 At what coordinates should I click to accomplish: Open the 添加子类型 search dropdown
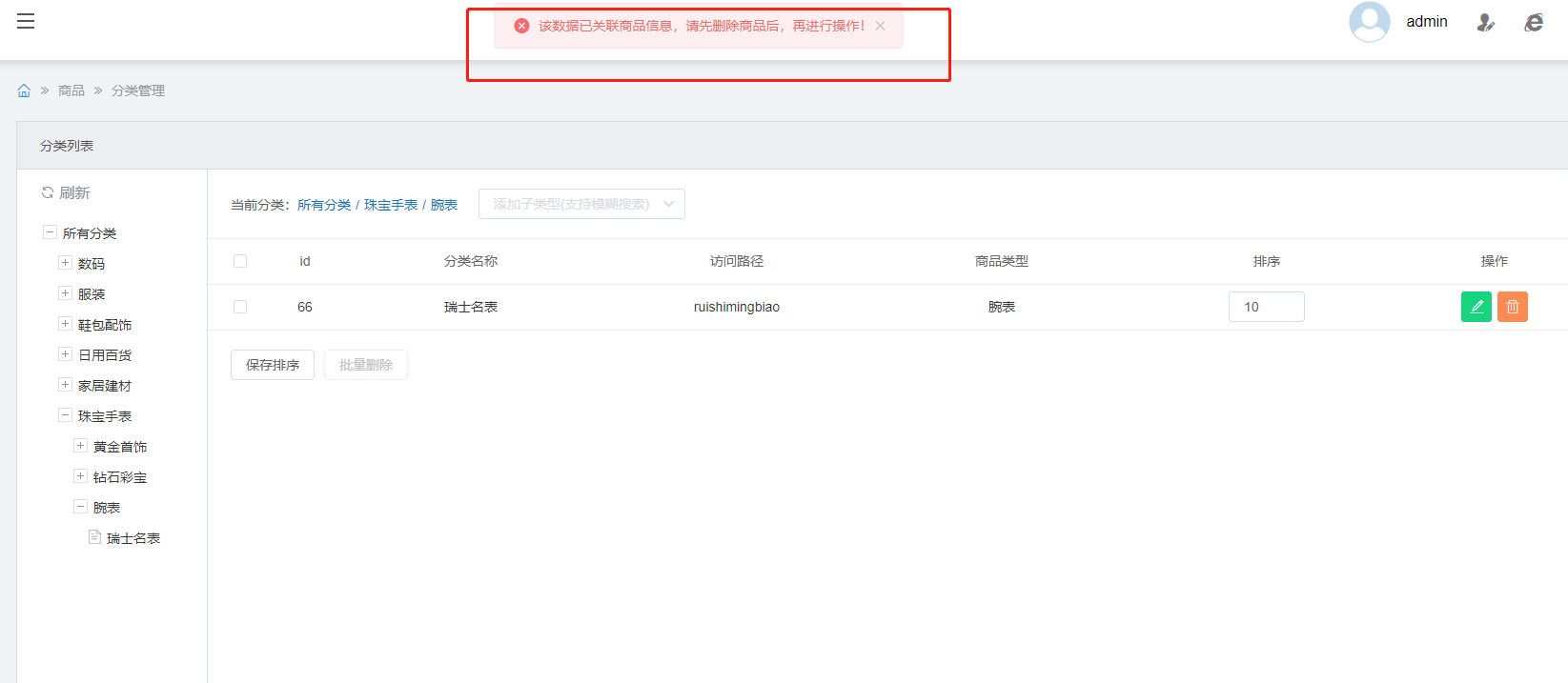point(581,204)
